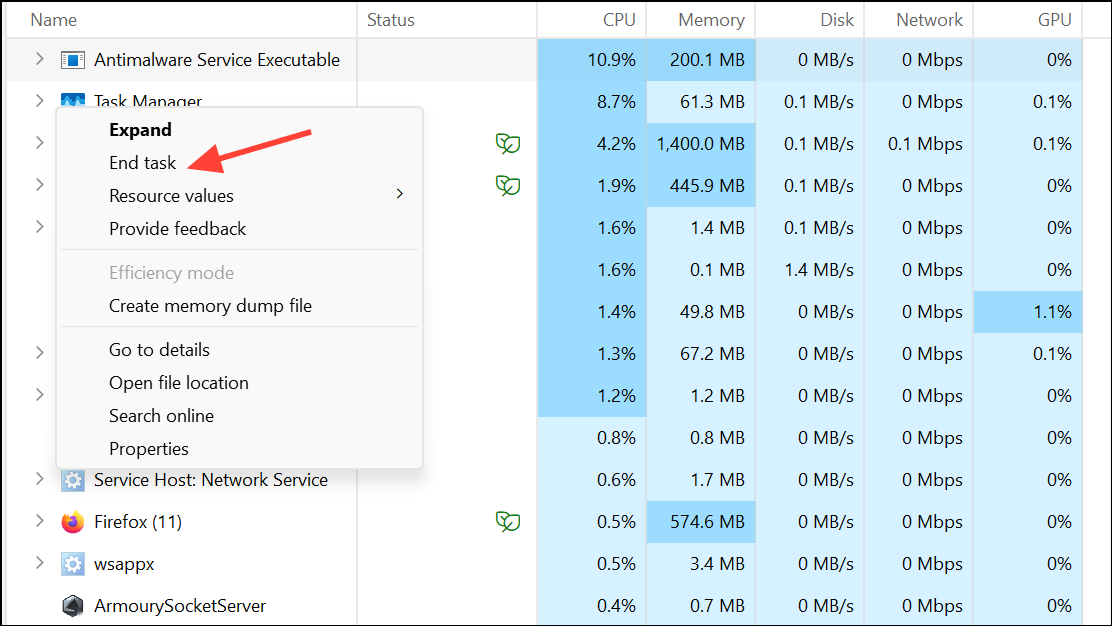The height and width of the screenshot is (626, 1112).
Task: Open the Resource values submenu
Action: [x=170, y=195]
